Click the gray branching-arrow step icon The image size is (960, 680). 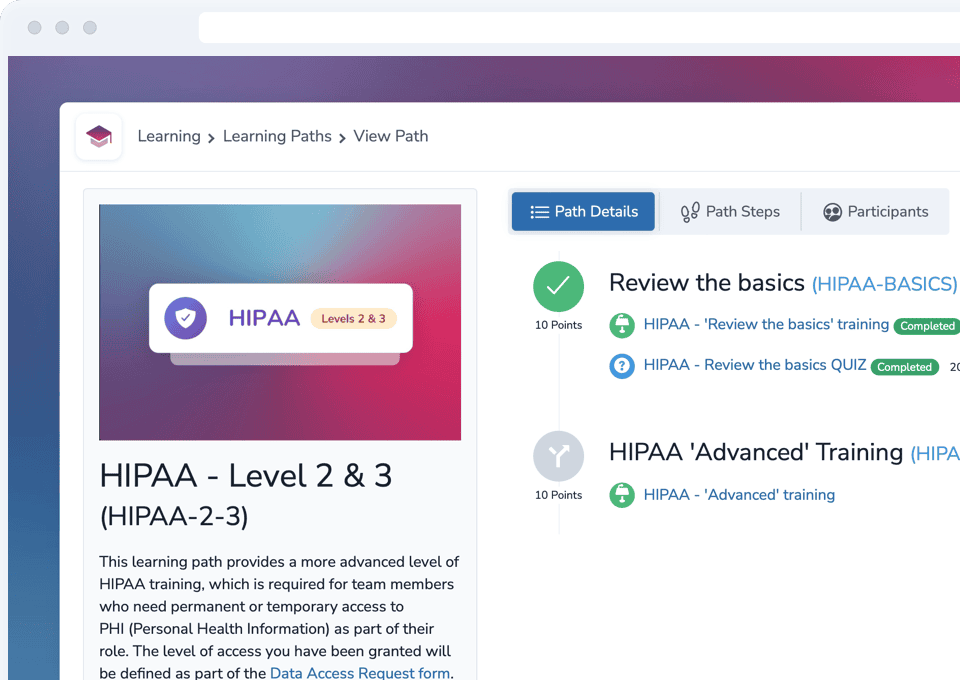[x=558, y=456]
